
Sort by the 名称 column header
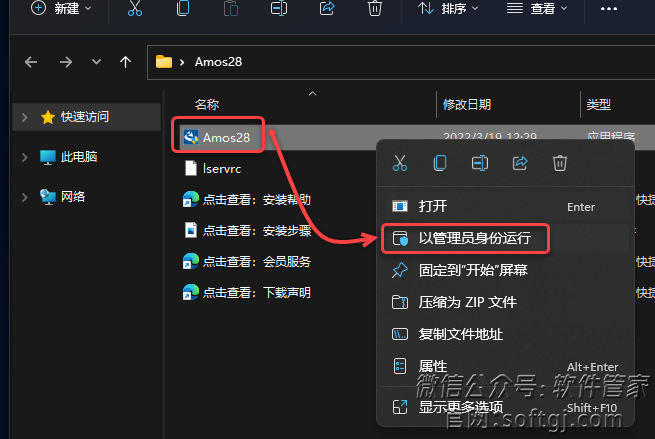[x=207, y=104]
